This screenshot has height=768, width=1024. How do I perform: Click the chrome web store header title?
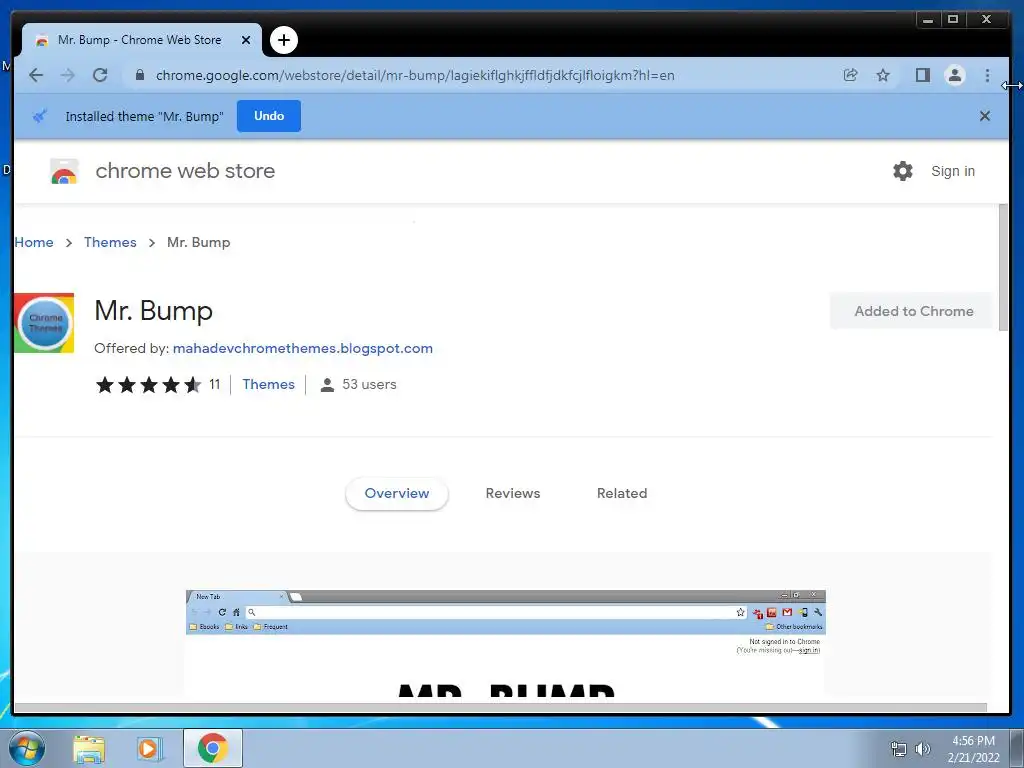[185, 171]
